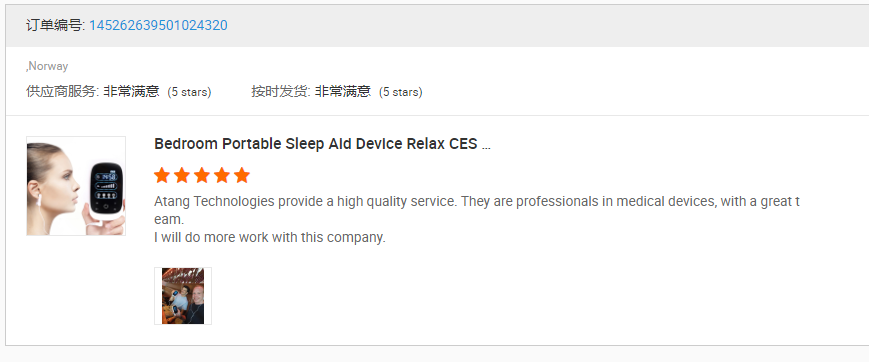The height and width of the screenshot is (362, 869).
Task: Click the line 'I will do more work'
Action: pyautogui.click(x=269, y=238)
